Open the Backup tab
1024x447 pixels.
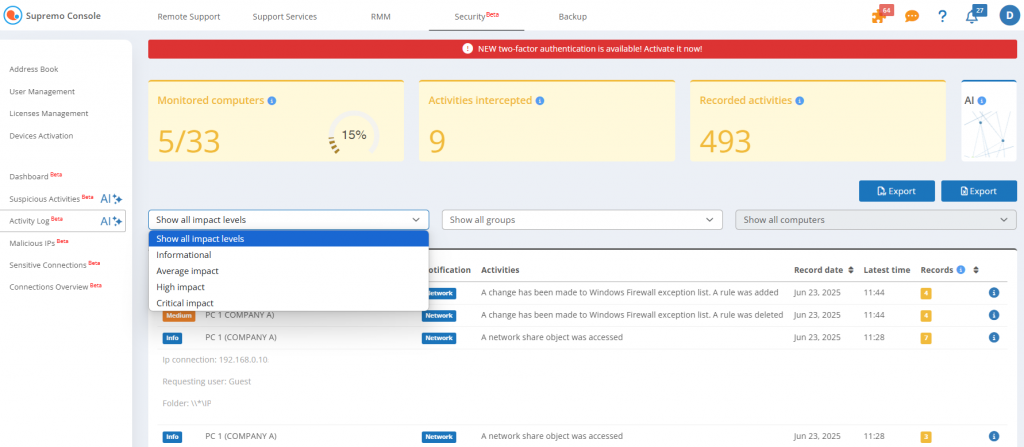pos(573,16)
